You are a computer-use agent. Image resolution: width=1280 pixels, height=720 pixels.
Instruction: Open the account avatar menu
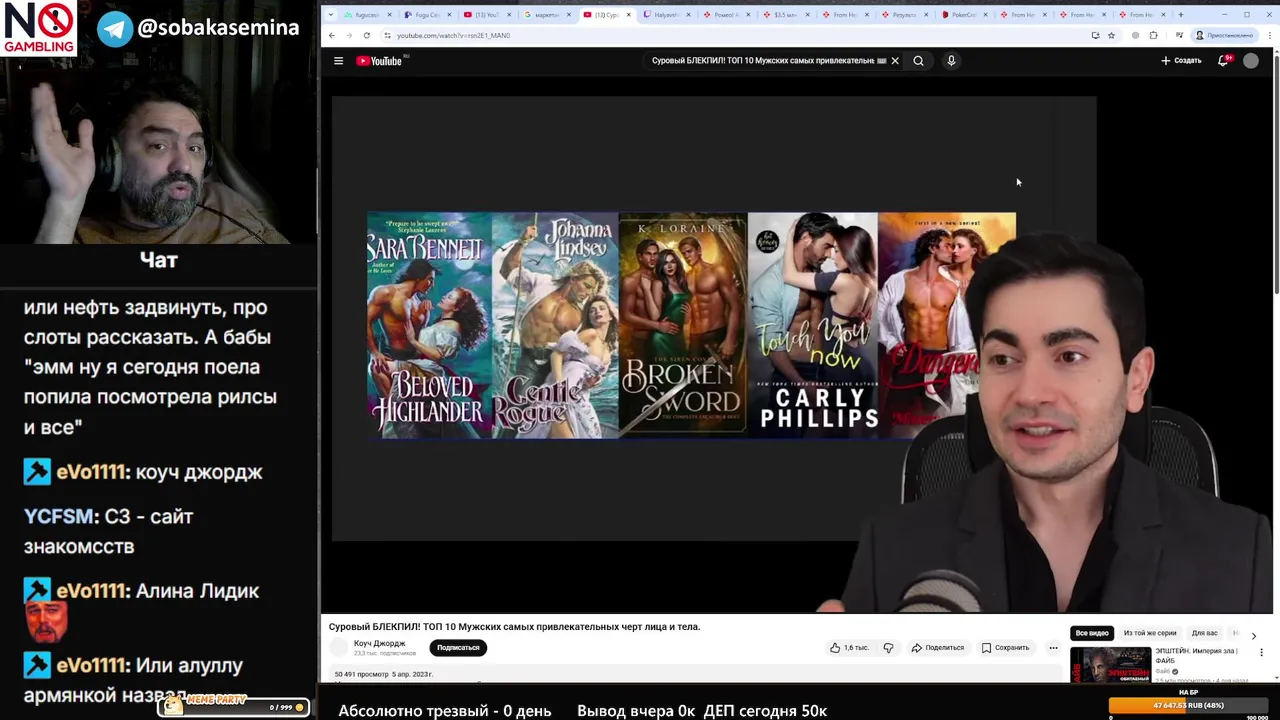[x=1251, y=61]
